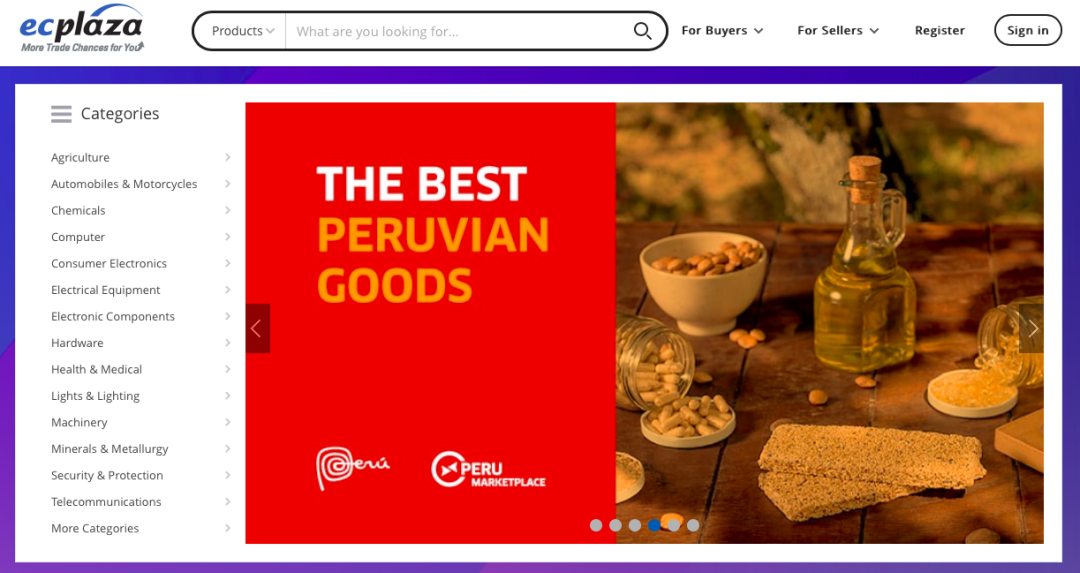Screen dimensions: 1080x573
Task: Select the first carousel indicator dot
Action: (x=596, y=525)
